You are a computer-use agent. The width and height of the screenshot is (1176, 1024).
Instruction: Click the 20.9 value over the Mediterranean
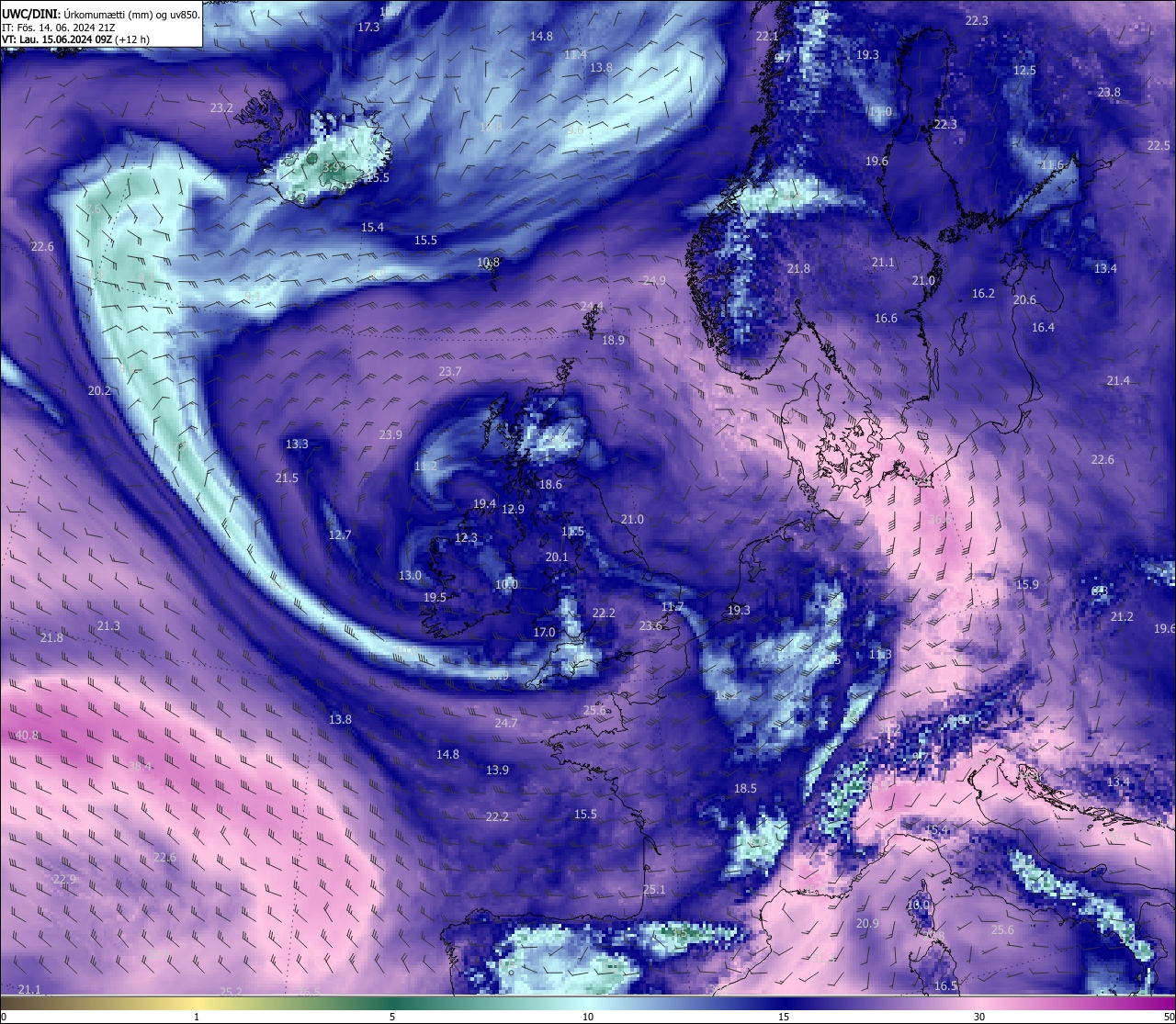867,924
